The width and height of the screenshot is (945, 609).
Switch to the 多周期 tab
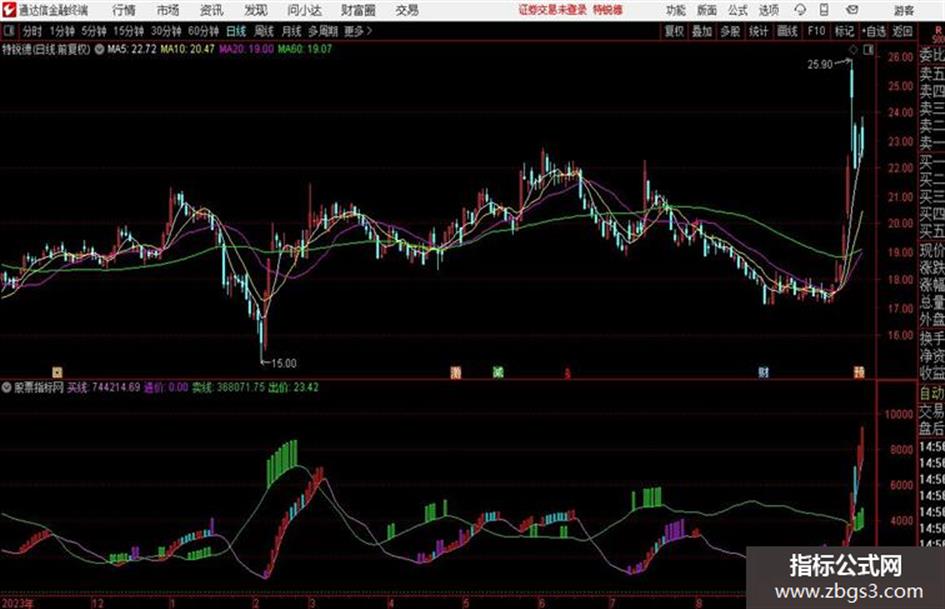323,31
